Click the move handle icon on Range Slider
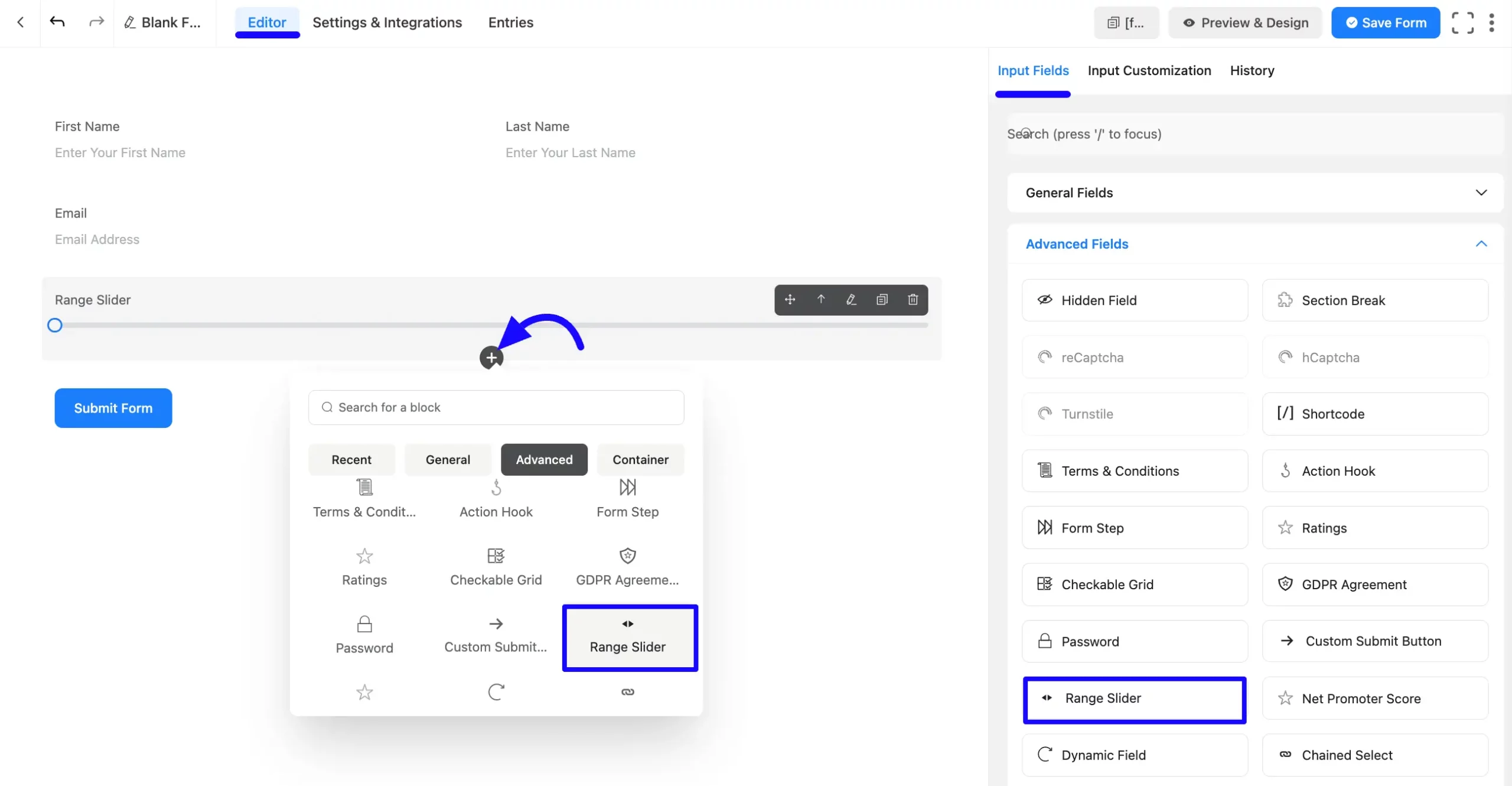The width and height of the screenshot is (1512, 786). (x=790, y=300)
